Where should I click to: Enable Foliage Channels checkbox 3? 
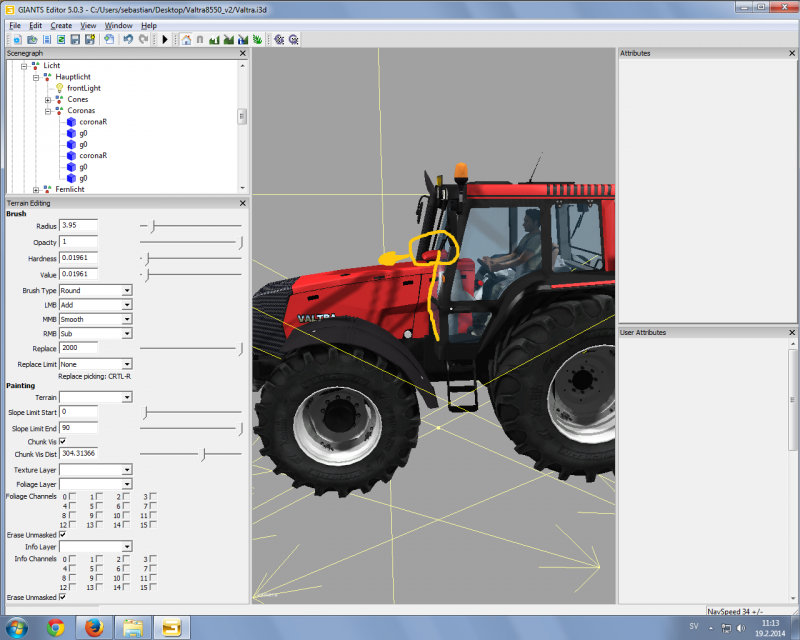(153, 496)
